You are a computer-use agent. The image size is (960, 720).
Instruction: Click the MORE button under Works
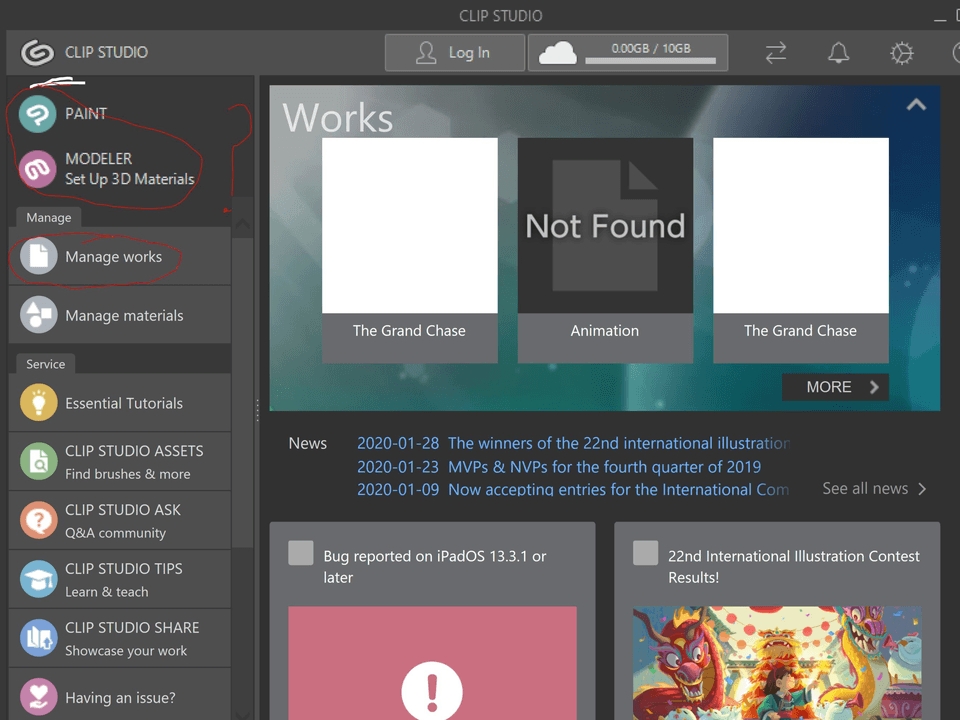835,387
